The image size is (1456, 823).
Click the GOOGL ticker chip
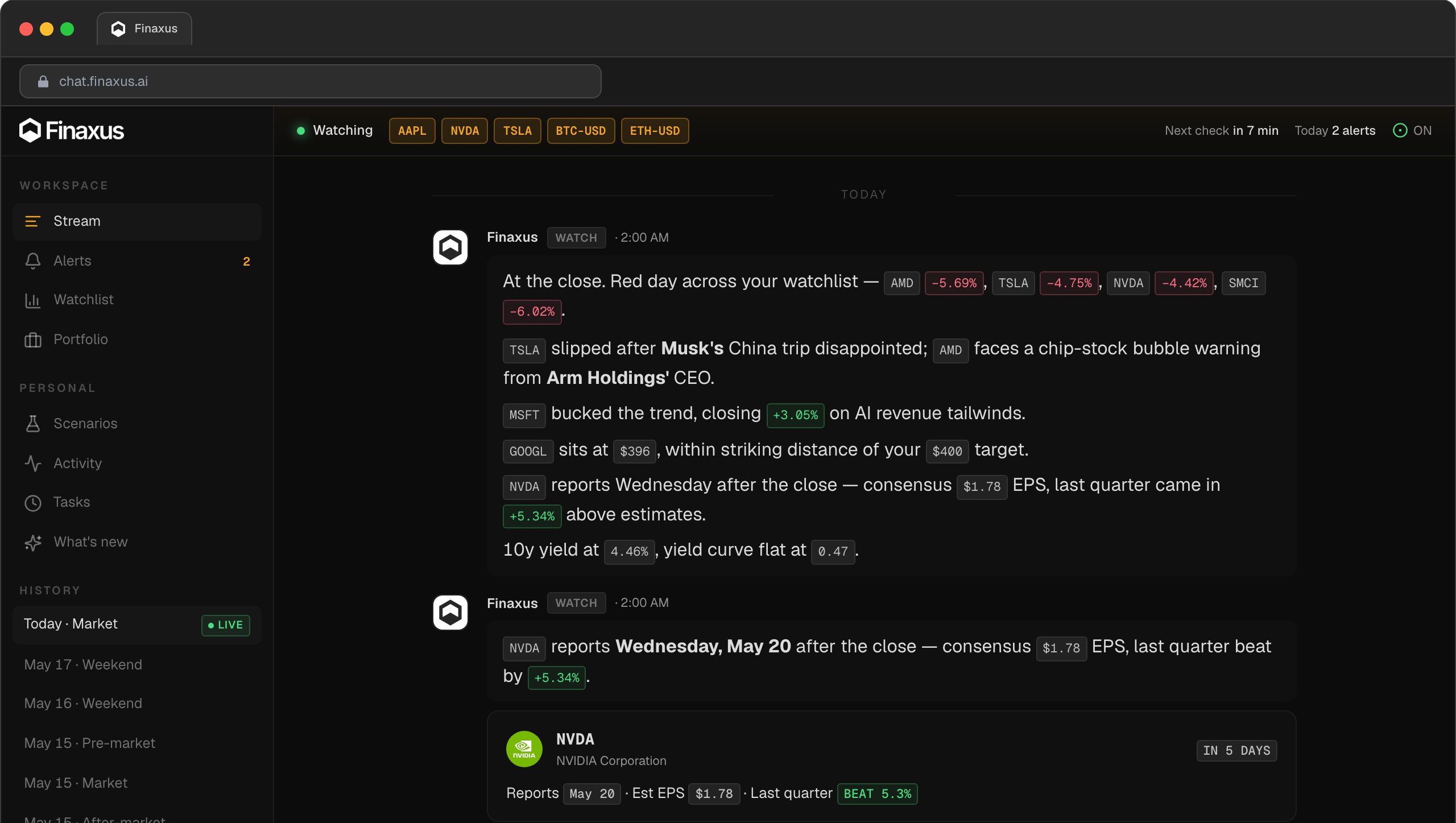pyautogui.click(x=528, y=452)
